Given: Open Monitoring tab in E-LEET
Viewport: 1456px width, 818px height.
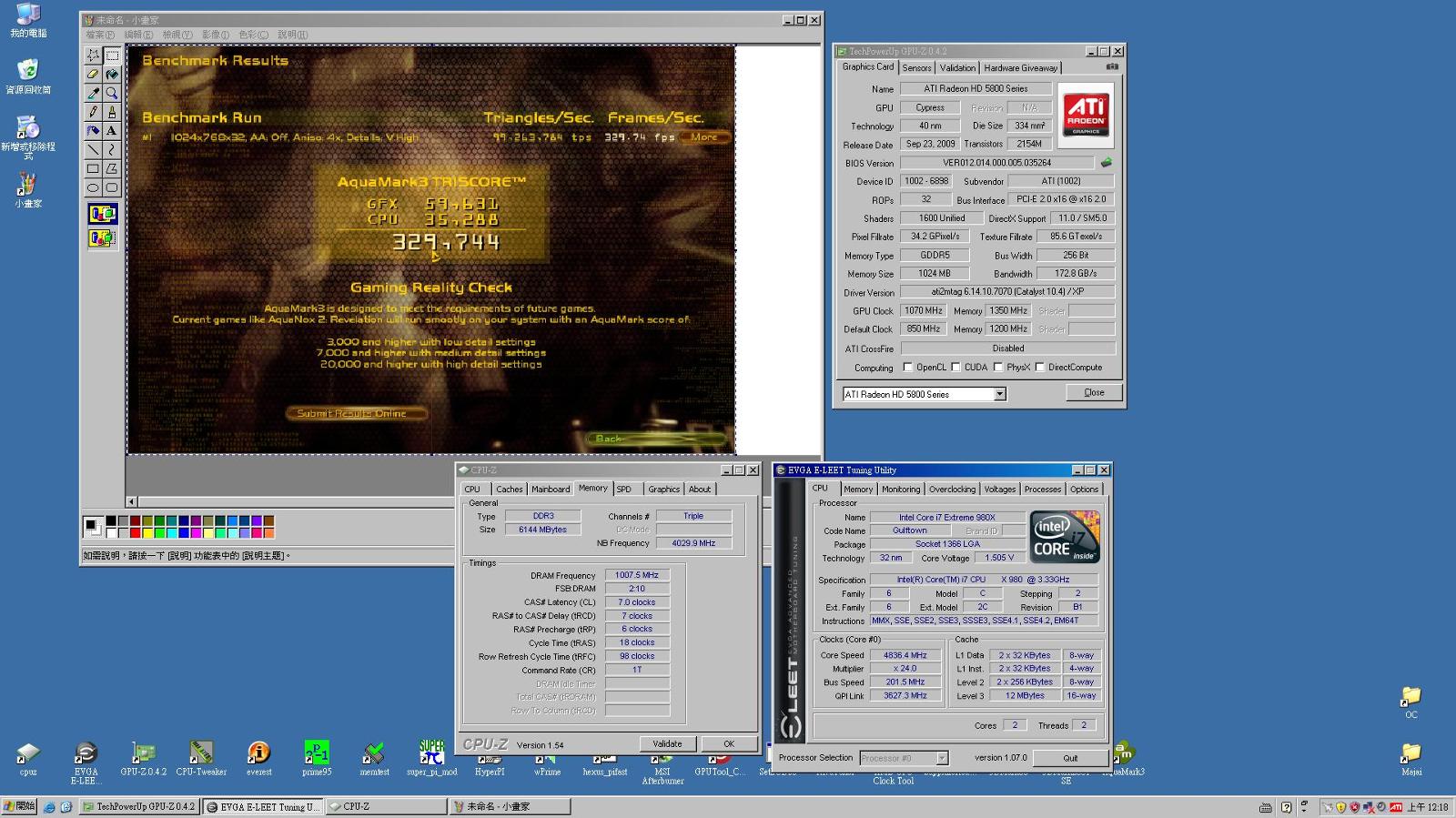Looking at the screenshot, I should coord(901,490).
